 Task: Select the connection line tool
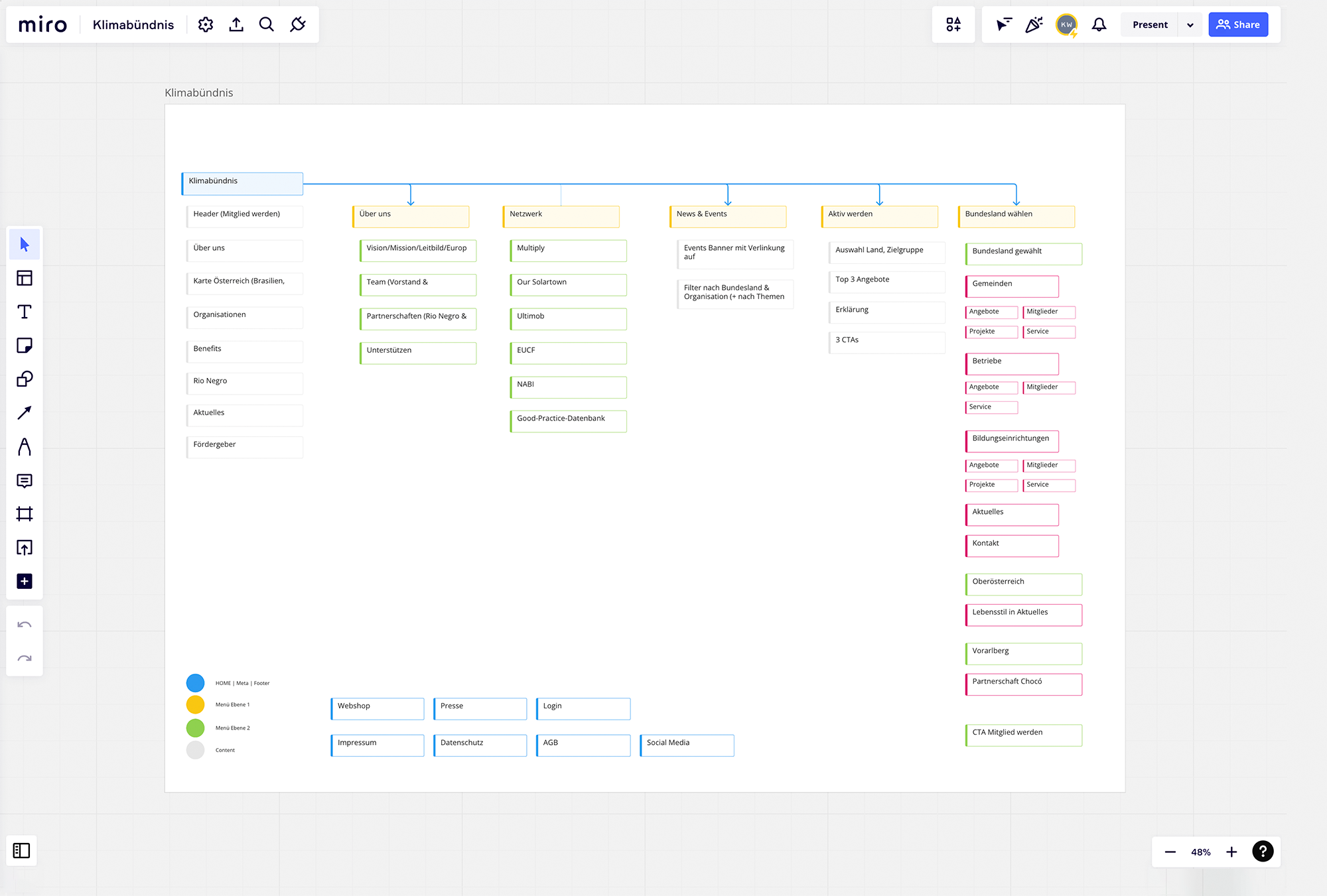pyautogui.click(x=25, y=413)
